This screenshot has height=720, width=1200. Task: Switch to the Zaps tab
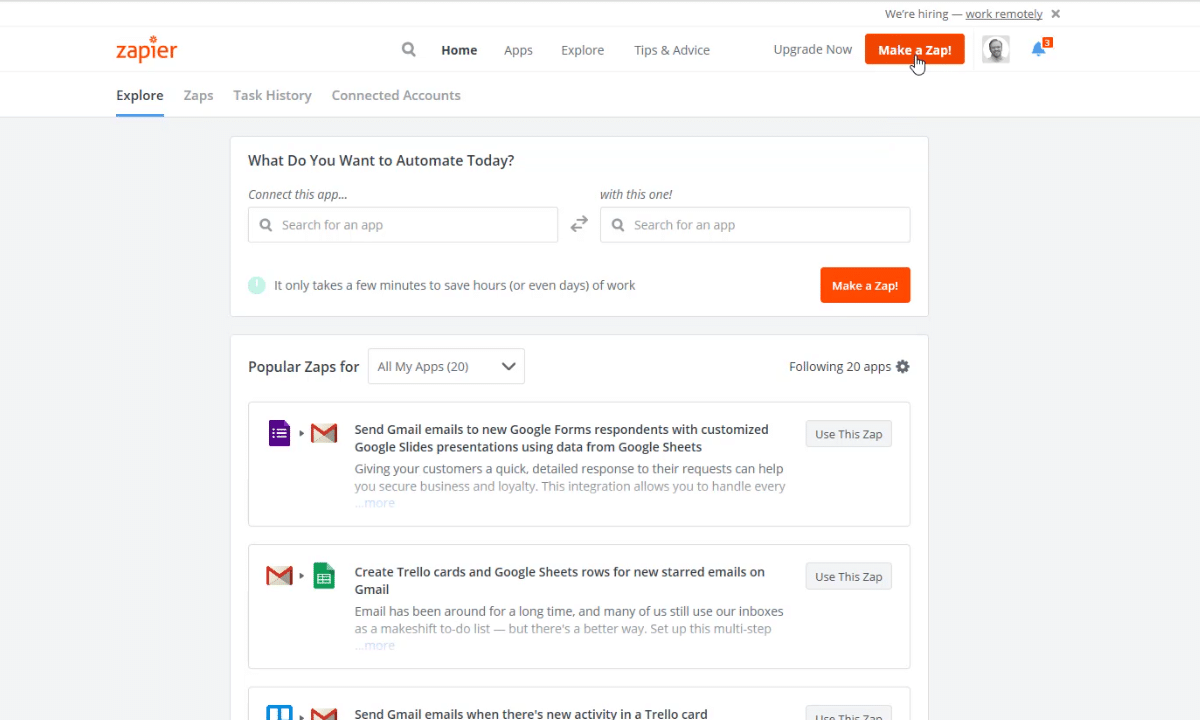tap(198, 95)
